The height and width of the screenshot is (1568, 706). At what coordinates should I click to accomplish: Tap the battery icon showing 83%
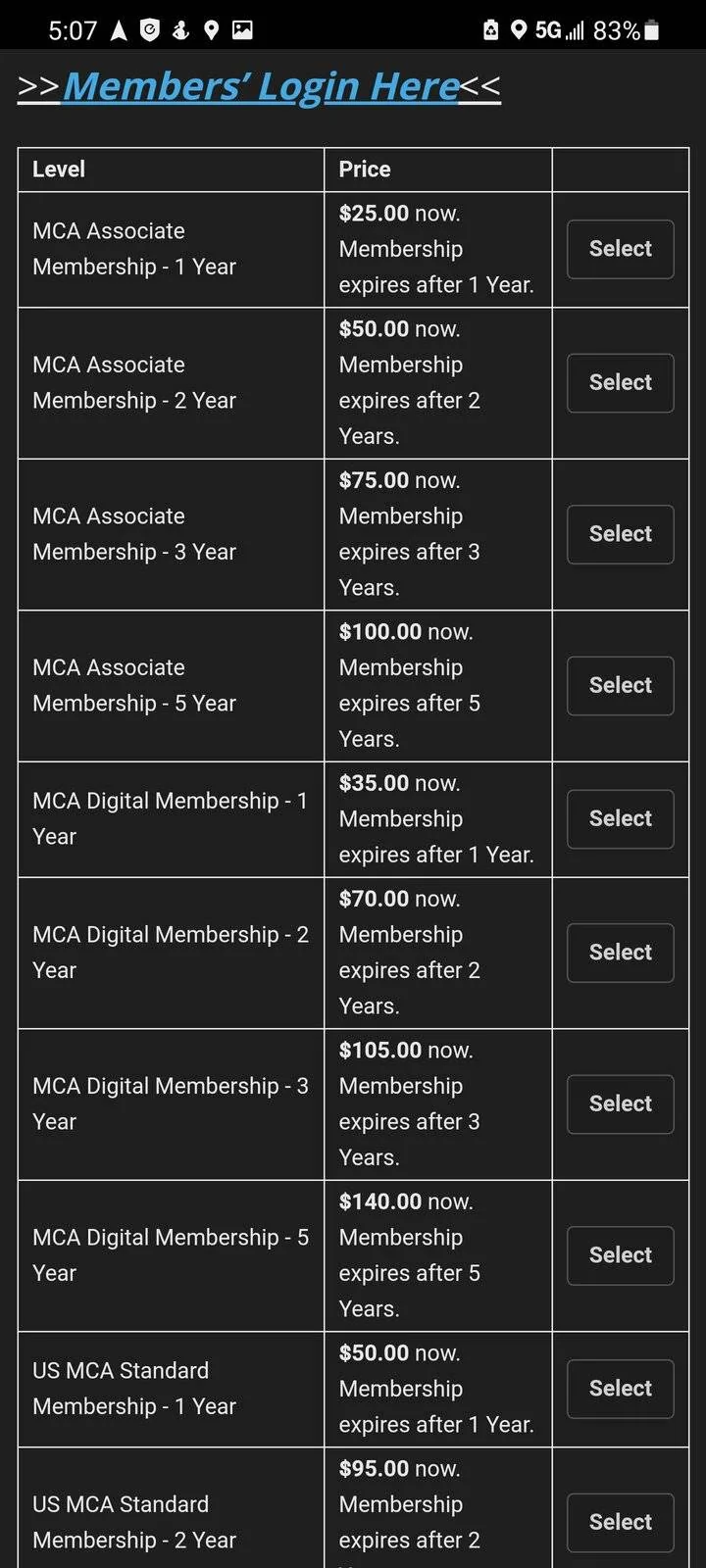(x=652, y=30)
